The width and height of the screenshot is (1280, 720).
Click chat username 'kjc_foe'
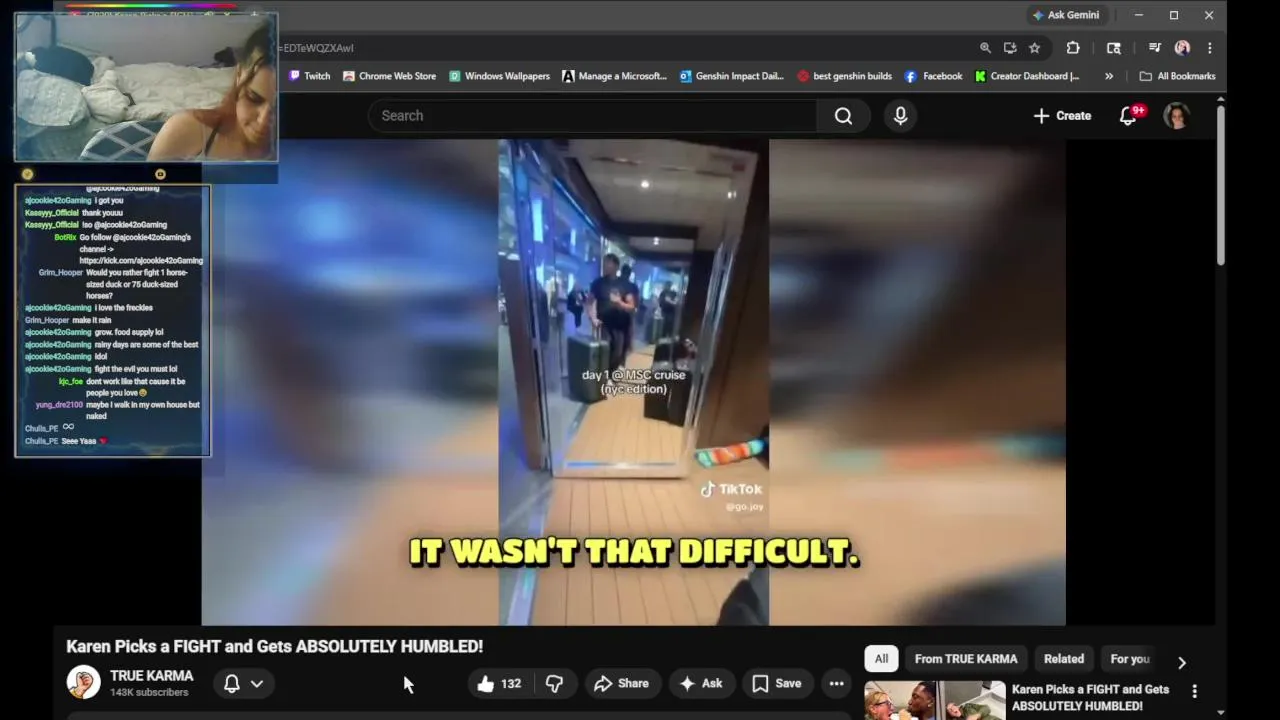tap(71, 381)
